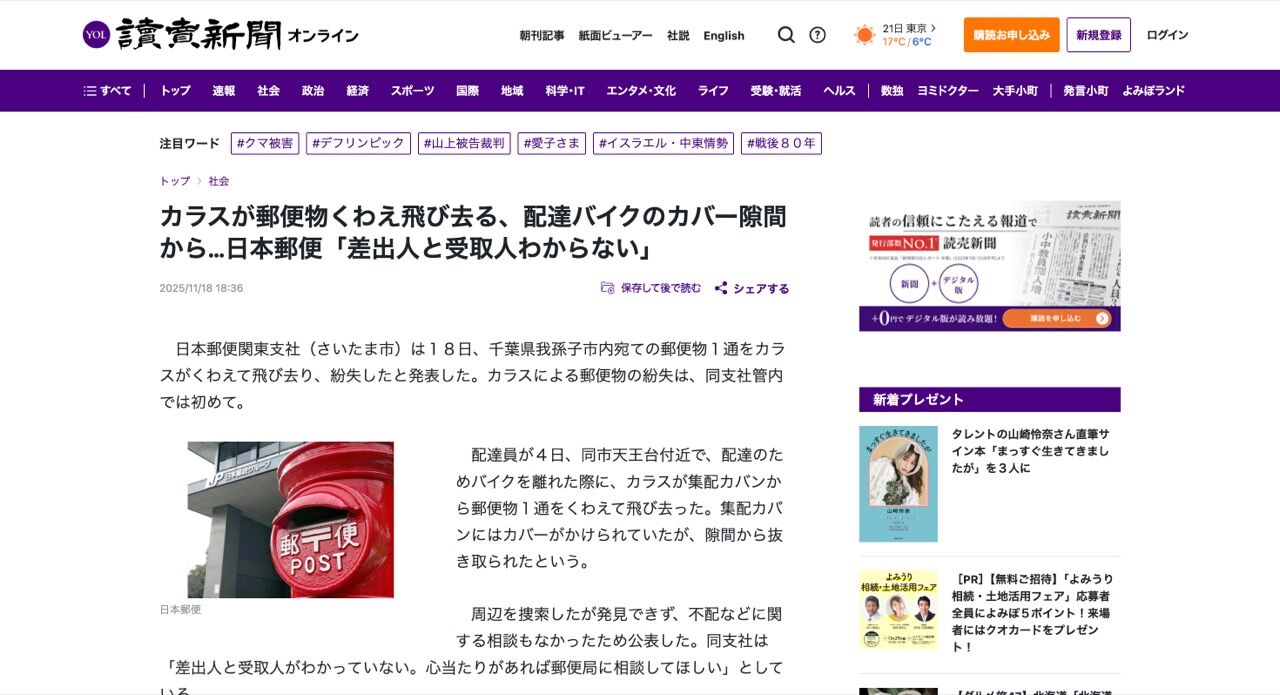Open 山崎怜奈さん直筆サイン本 present link
Viewport: 1280px width, 695px height.
click(1031, 451)
